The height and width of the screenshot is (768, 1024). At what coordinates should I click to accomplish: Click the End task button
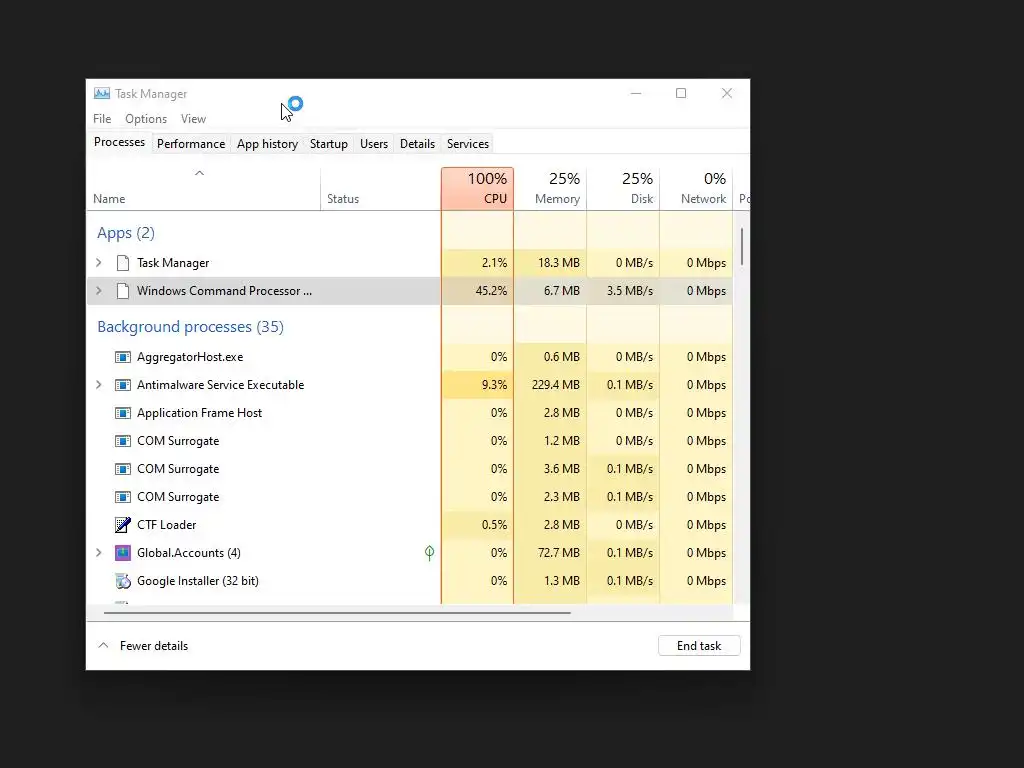pyautogui.click(x=699, y=646)
